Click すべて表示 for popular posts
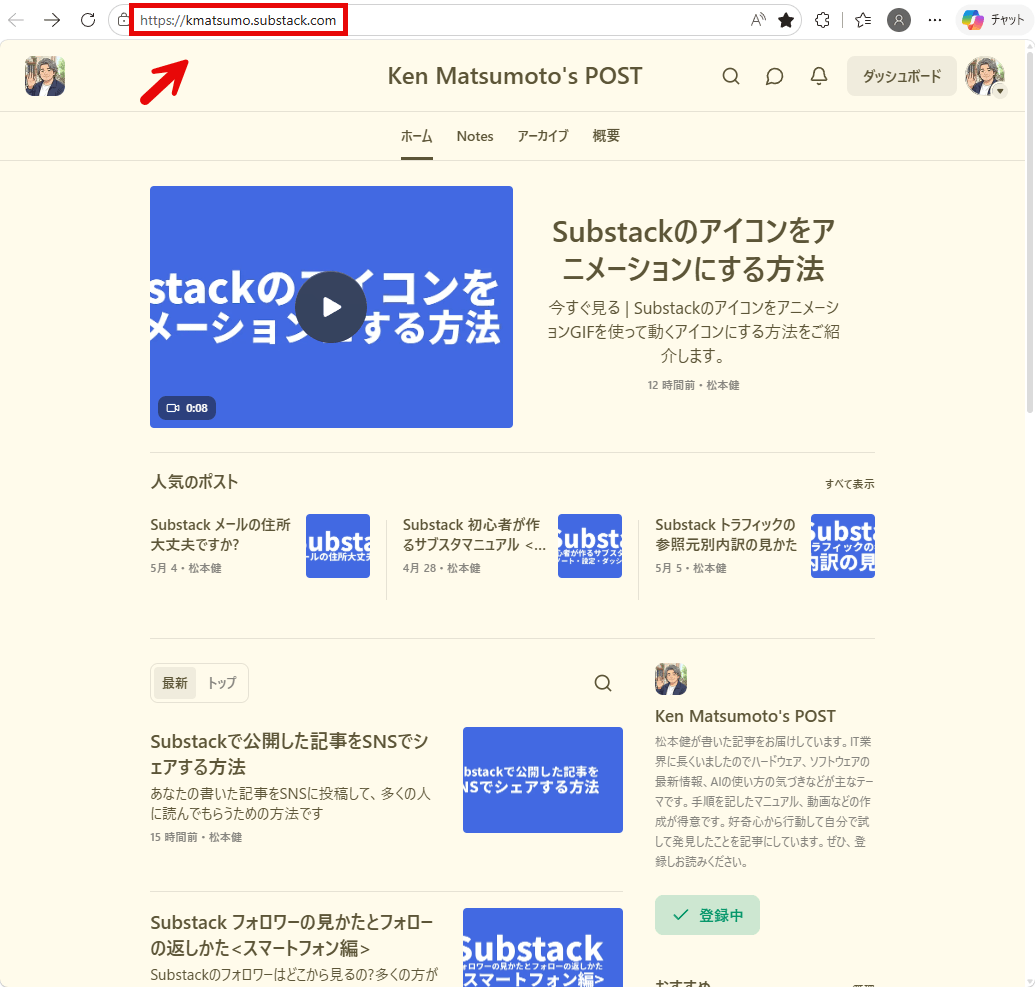Viewport: 1035px width, 987px height. [x=850, y=484]
